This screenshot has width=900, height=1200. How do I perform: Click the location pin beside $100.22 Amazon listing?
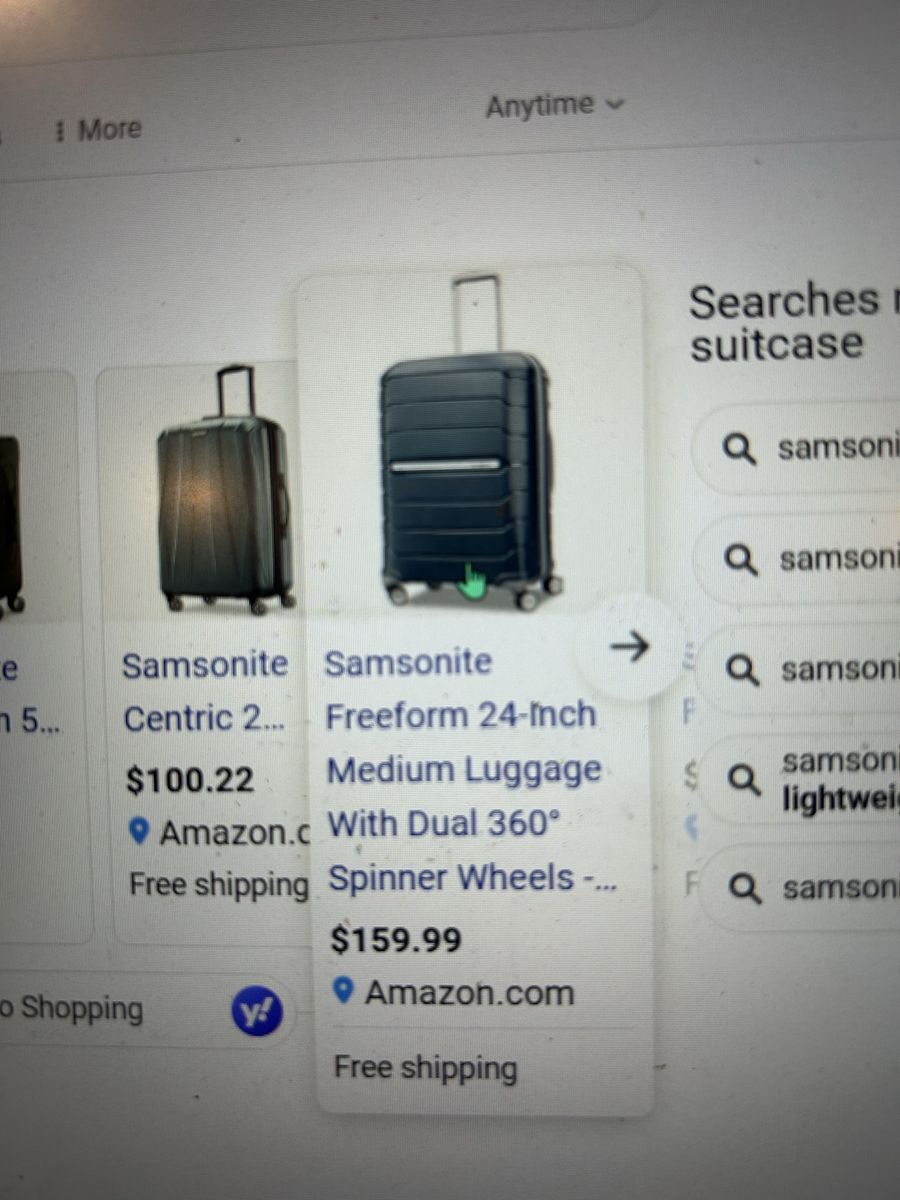click(x=139, y=831)
